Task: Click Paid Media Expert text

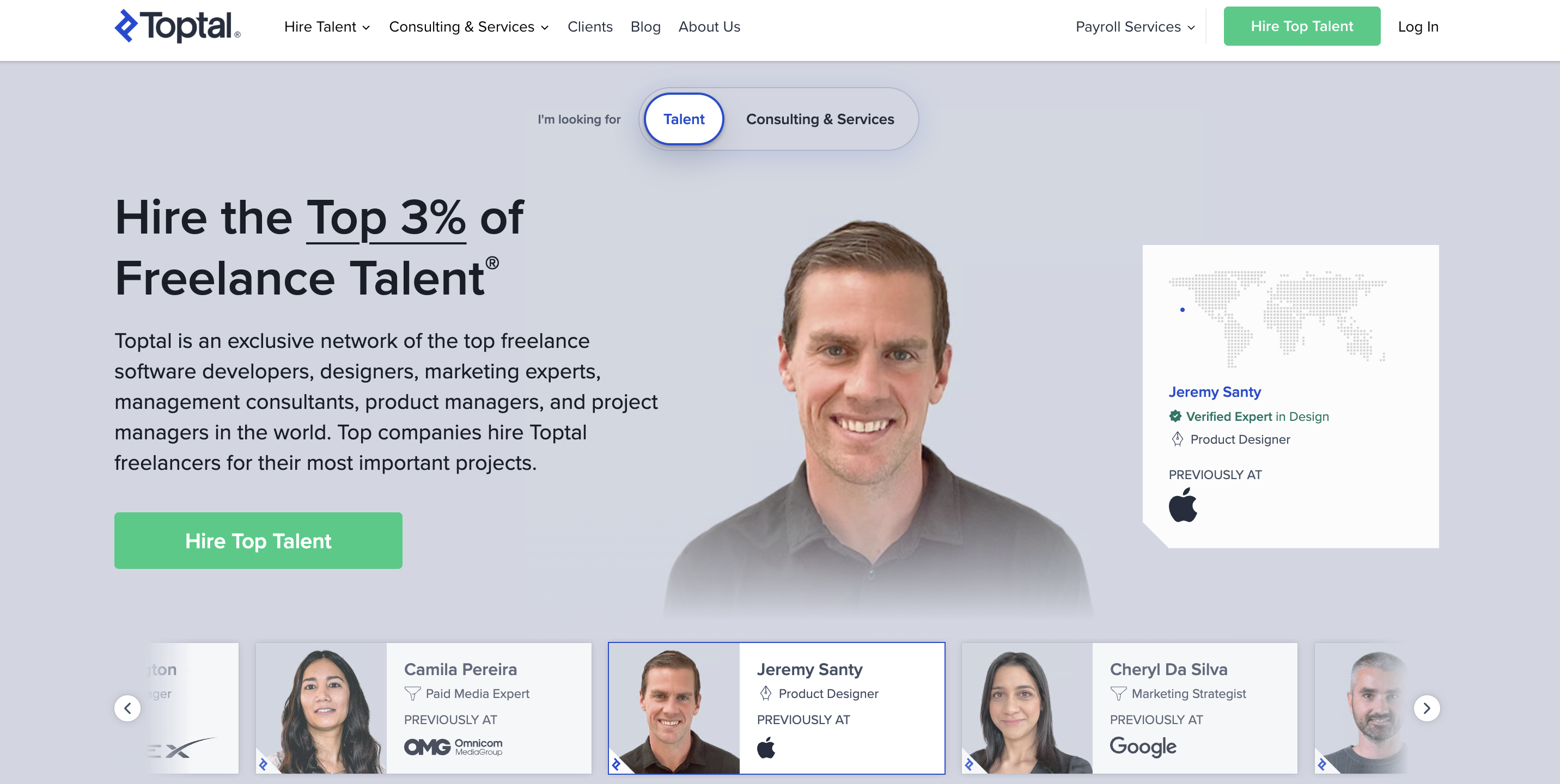Action: point(477,693)
